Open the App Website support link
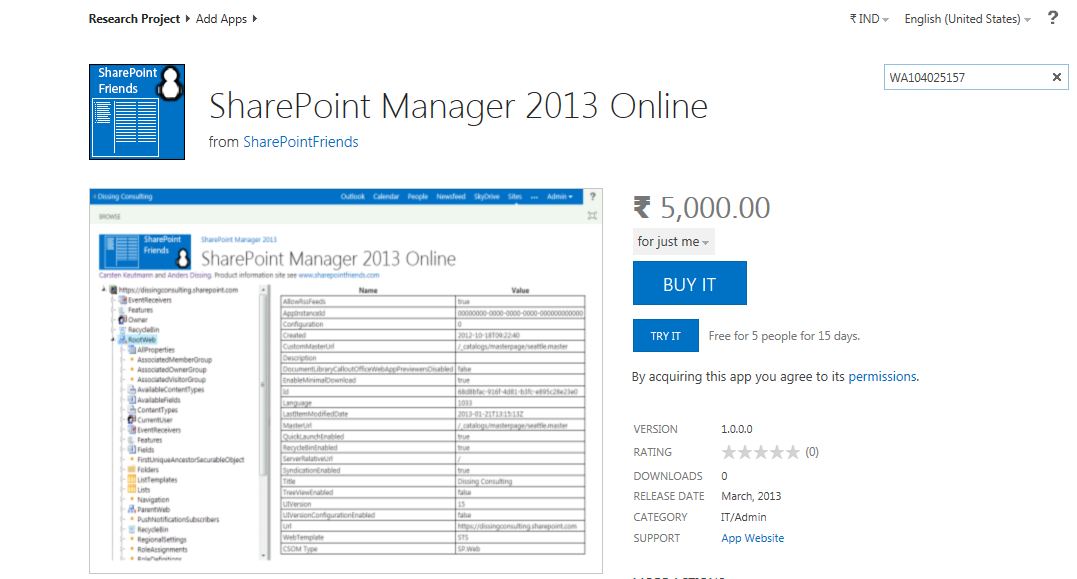Screen dimensions: 1077x579 [752, 538]
